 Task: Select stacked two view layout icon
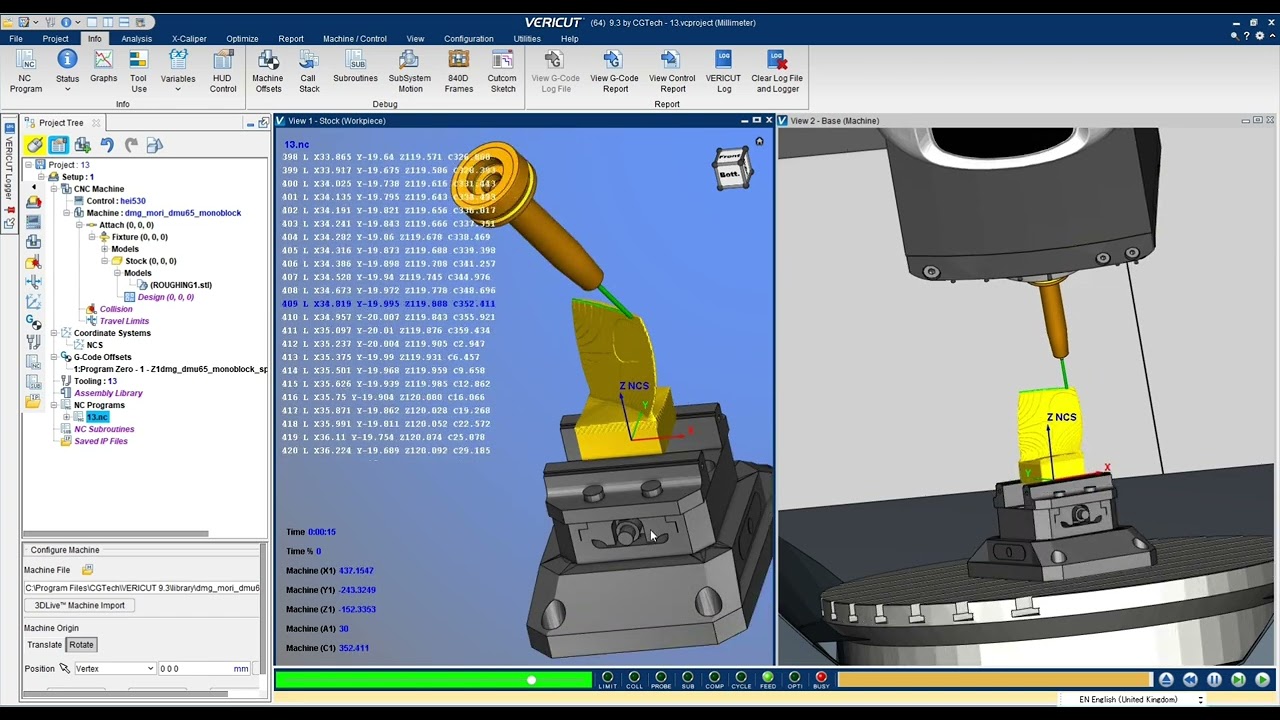(122, 22)
